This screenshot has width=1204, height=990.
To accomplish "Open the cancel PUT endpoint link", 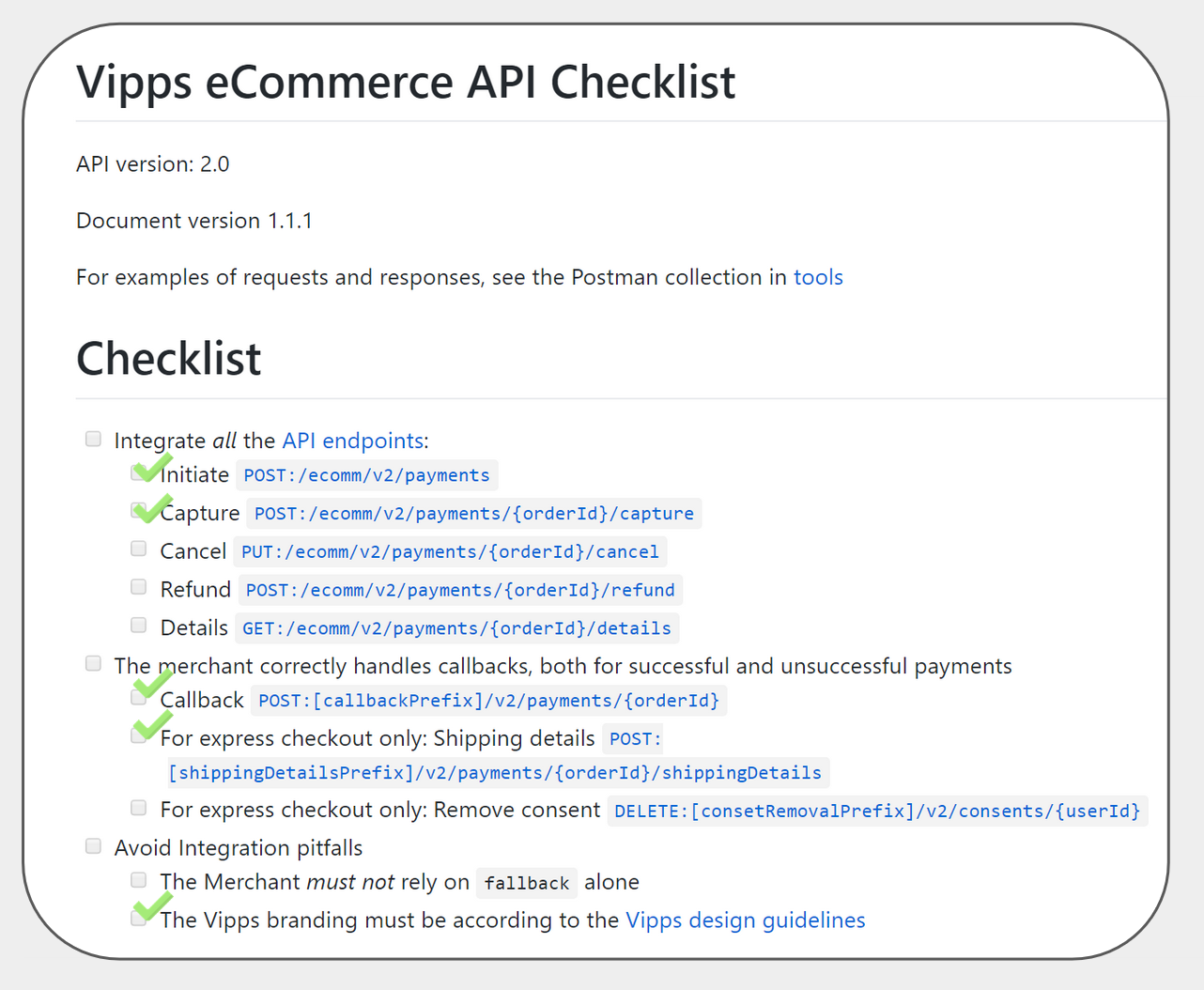I will (450, 552).
